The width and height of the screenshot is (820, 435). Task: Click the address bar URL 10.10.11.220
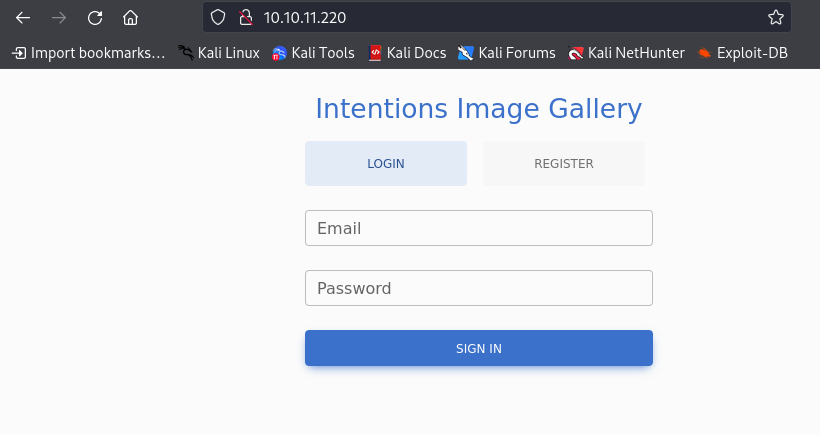point(305,18)
